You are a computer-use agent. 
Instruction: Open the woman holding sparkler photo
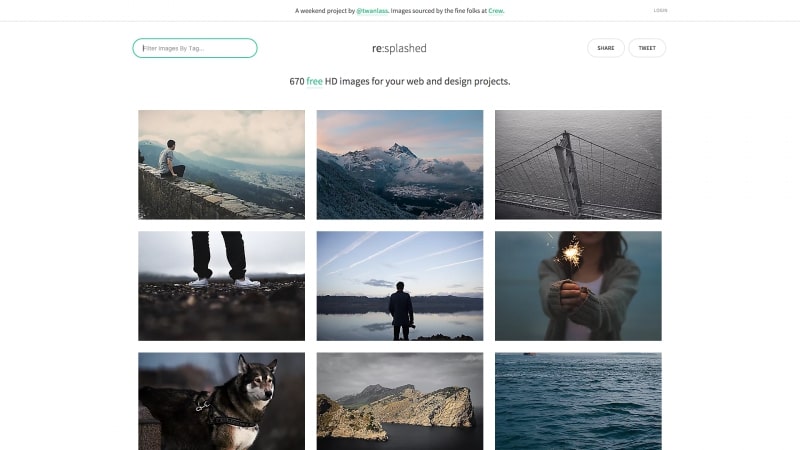(578, 286)
